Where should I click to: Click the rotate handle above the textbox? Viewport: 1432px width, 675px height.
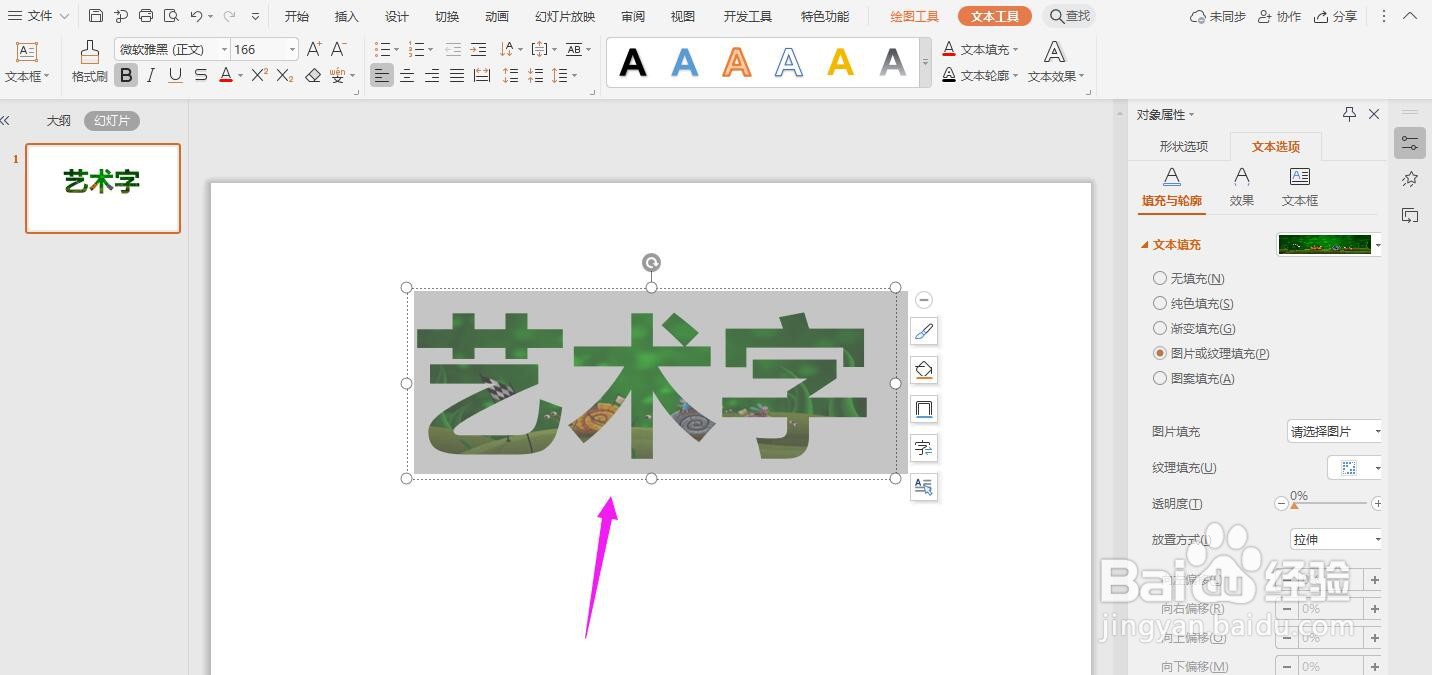click(651, 263)
